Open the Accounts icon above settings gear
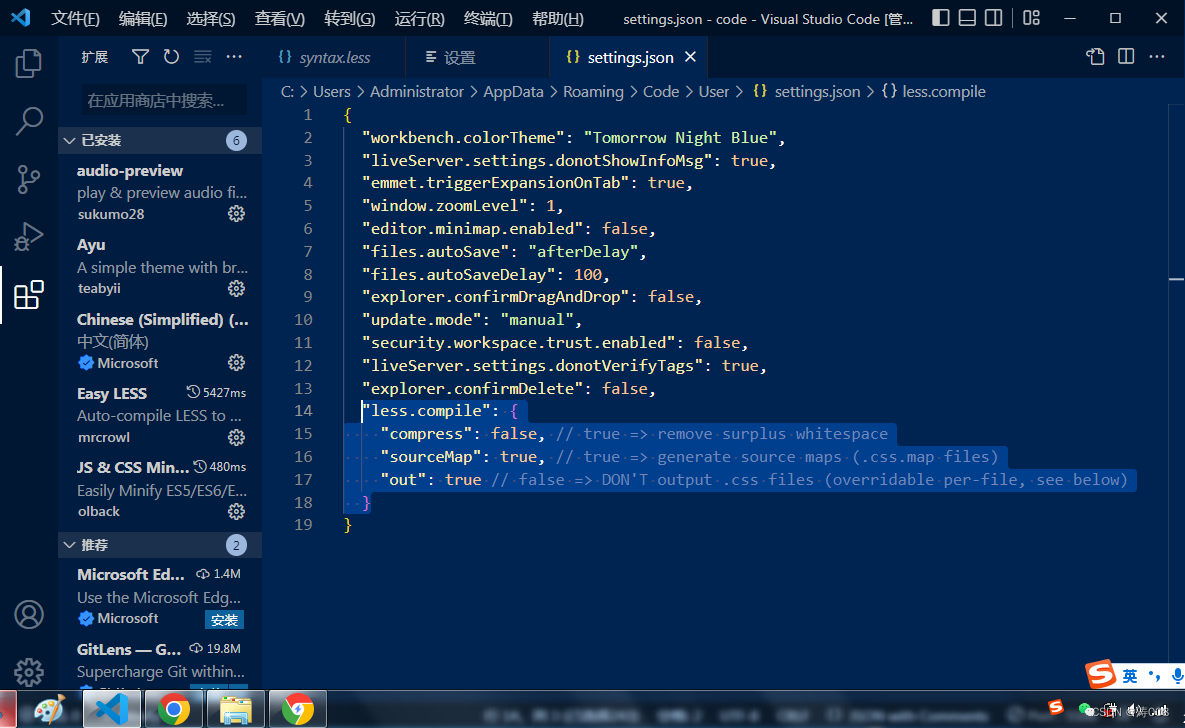The height and width of the screenshot is (728, 1185). point(28,614)
